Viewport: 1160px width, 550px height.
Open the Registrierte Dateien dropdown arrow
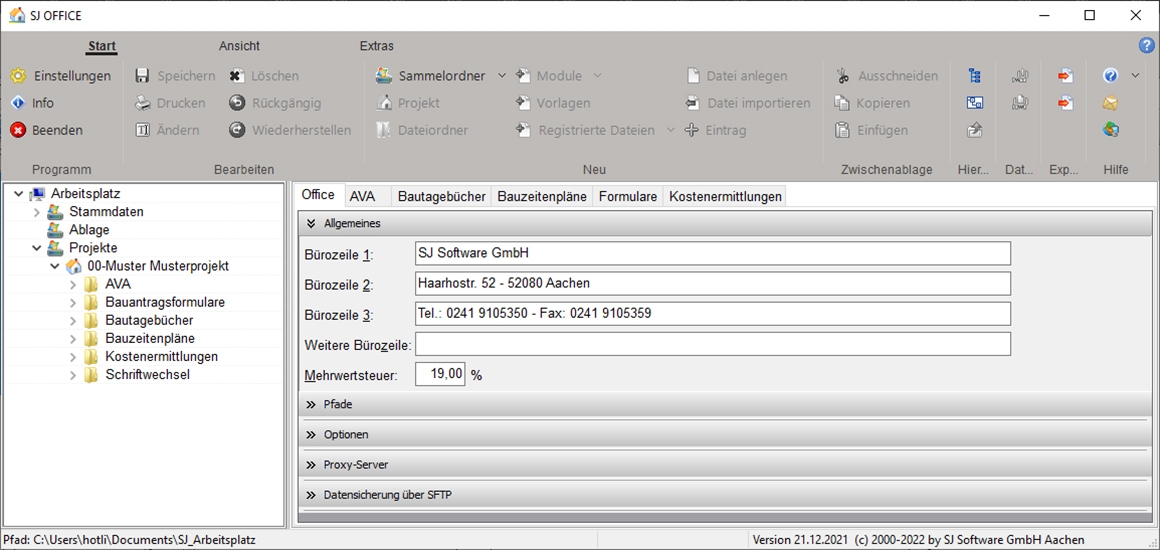(x=670, y=130)
